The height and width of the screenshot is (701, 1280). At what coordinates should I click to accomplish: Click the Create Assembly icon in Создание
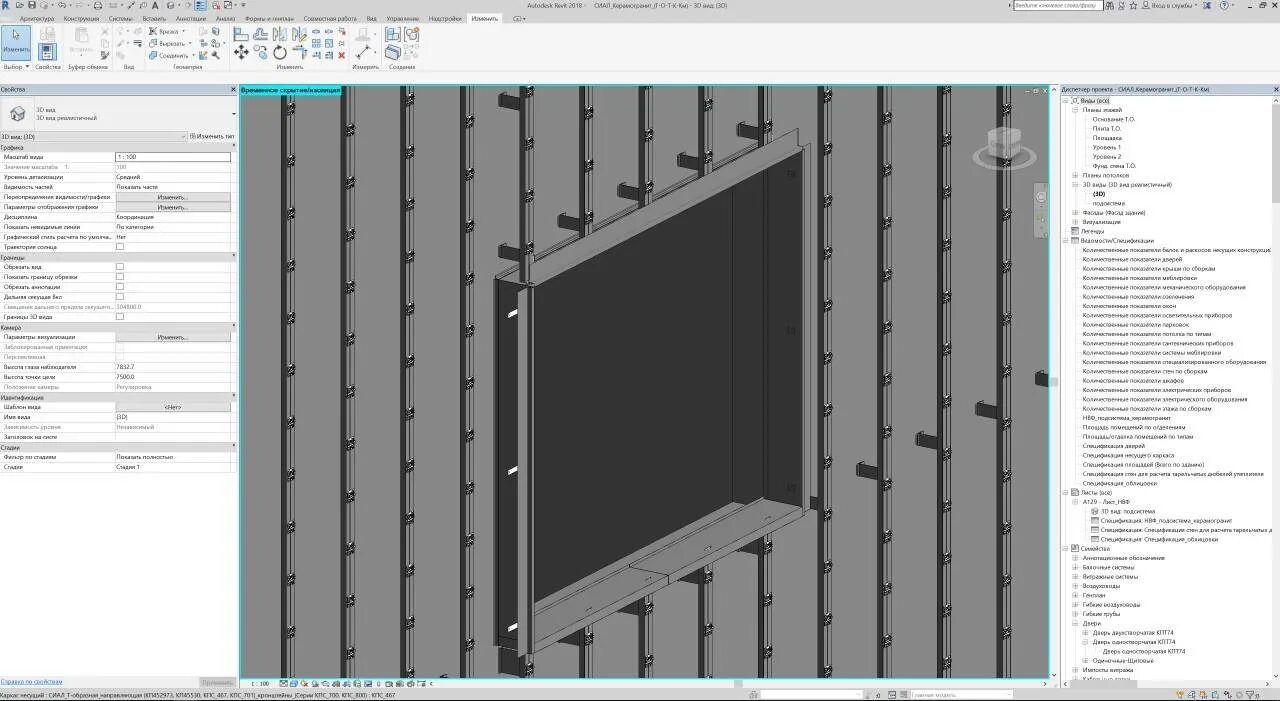(x=394, y=34)
